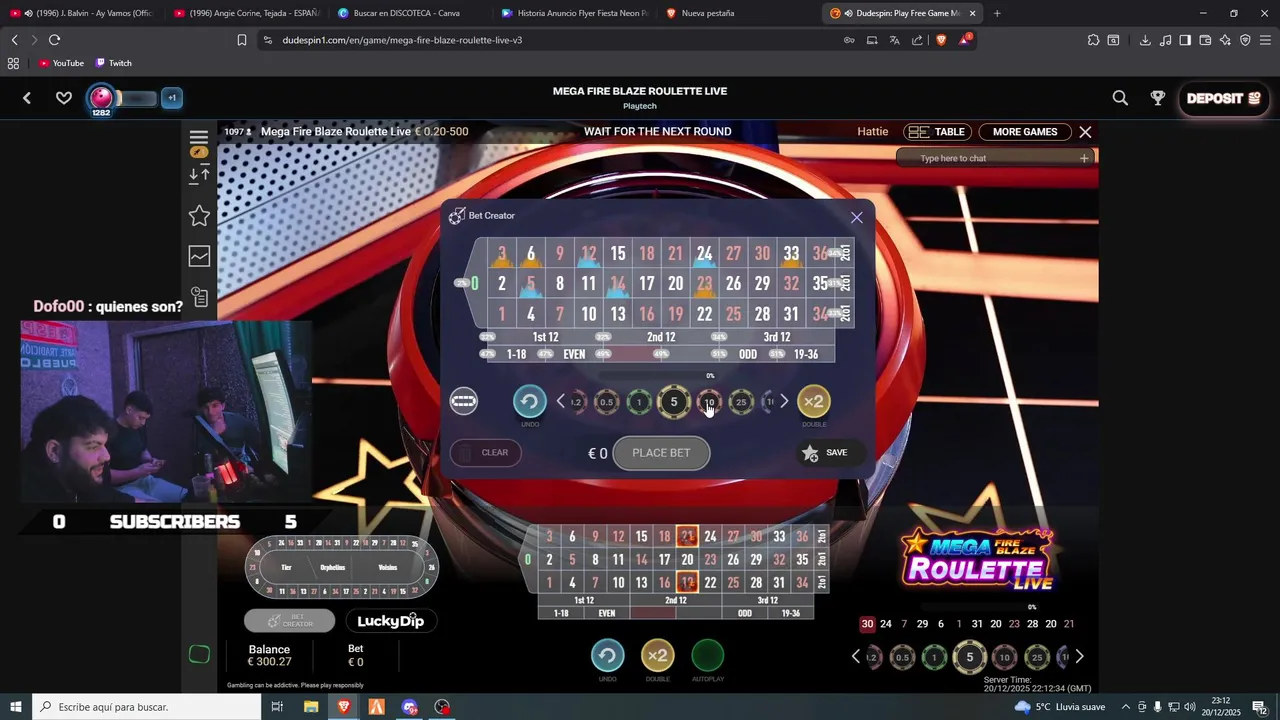Open the site search magnifier

tap(1120, 98)
